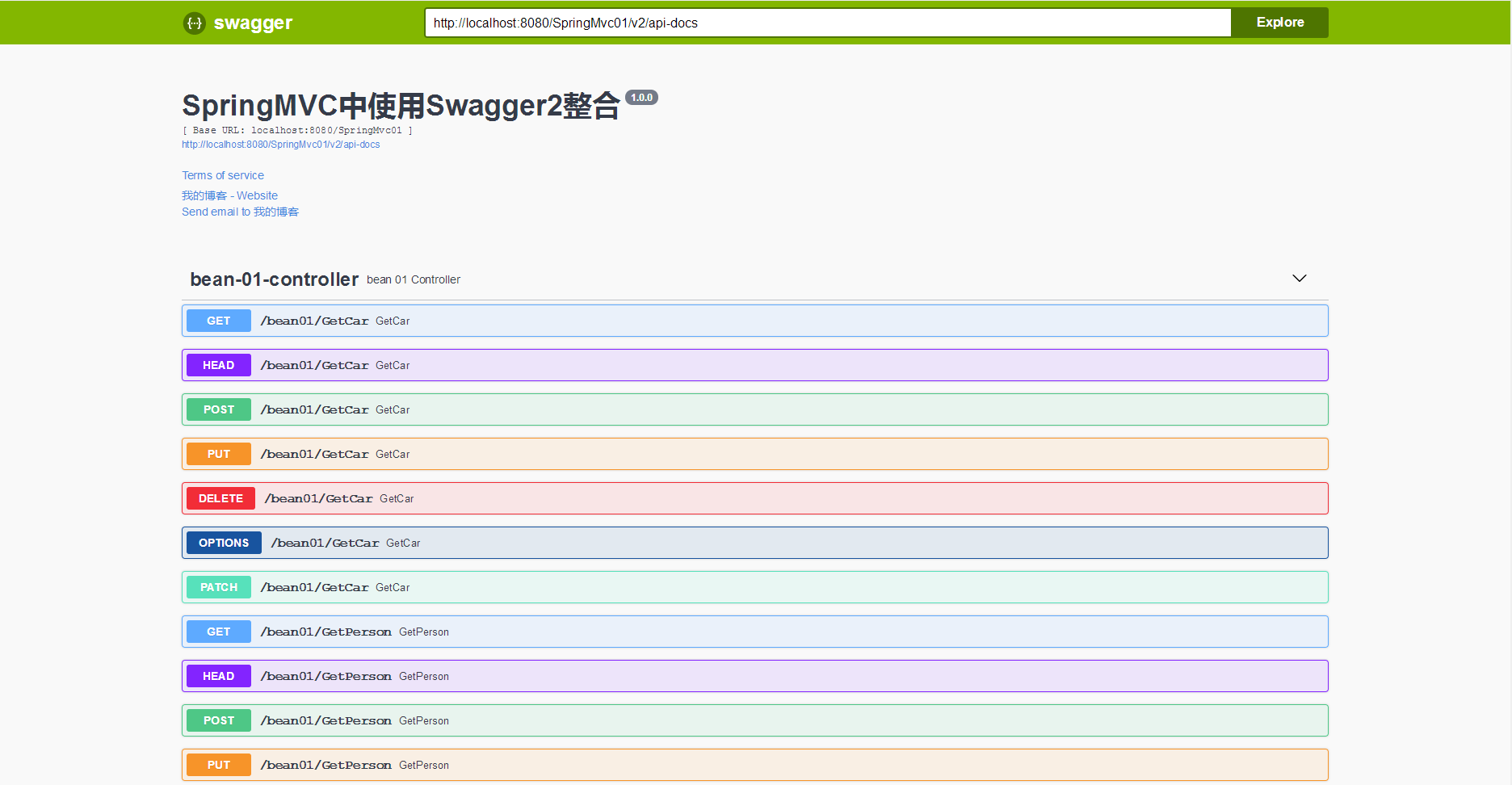Screen dimensions: 1512x785
Task: Click /bean01/GetPerson path in the GET row
Action: coord(326,632)
